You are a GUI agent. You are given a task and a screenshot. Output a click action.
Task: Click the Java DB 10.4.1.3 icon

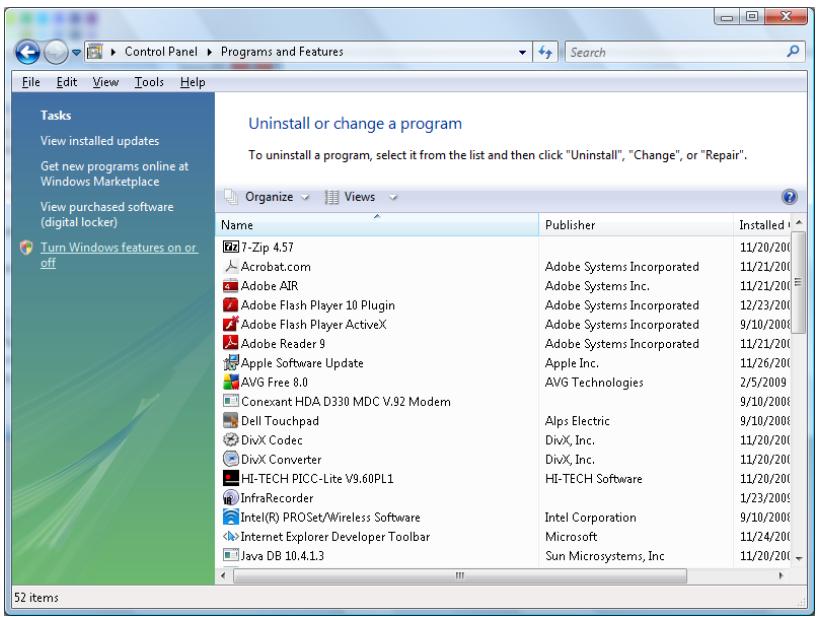230,556
